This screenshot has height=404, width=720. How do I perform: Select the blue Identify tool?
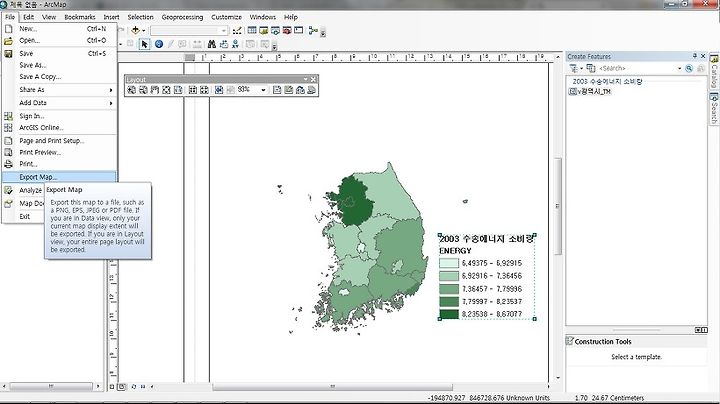tap(159, 44)
